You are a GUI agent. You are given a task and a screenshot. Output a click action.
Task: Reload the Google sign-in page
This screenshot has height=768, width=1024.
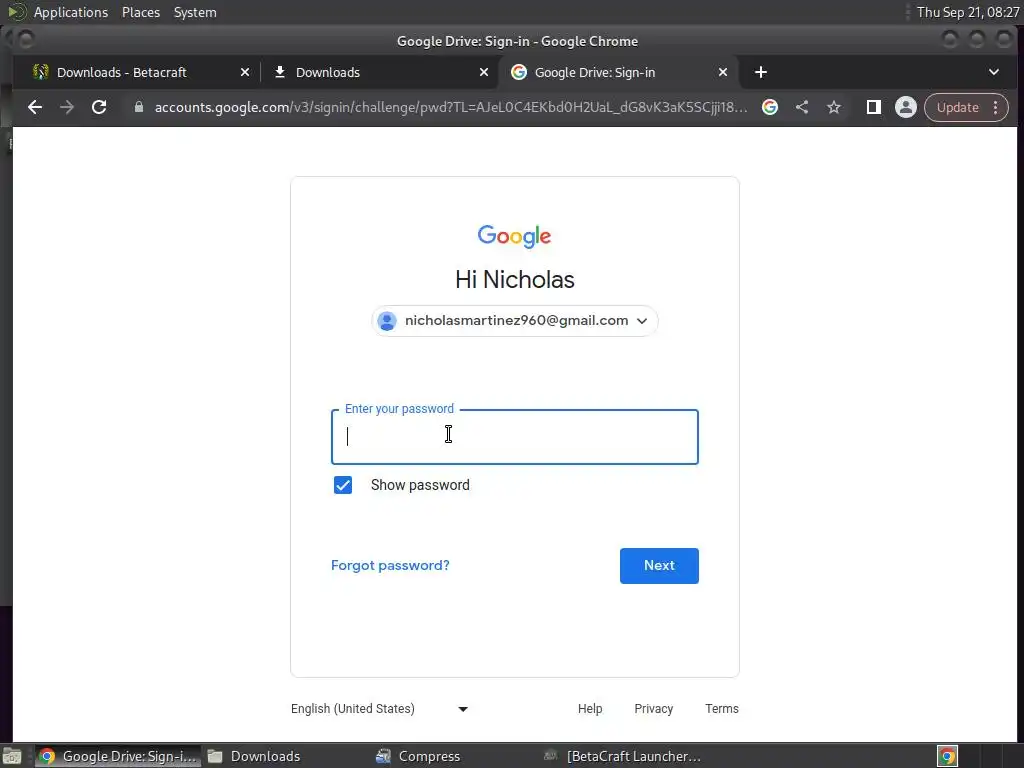click(99, 107)
